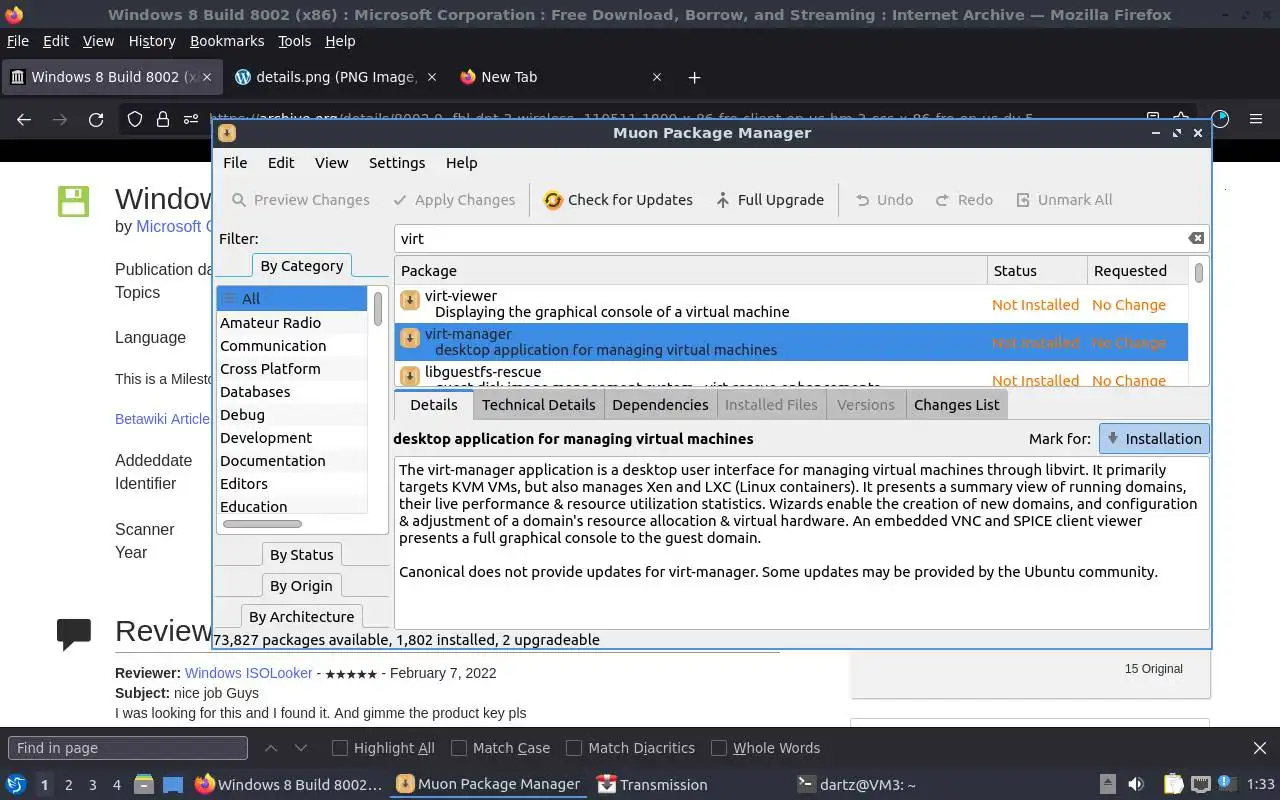The image size is (1280, 800).
Task: Click Firefox tracking protection shield icon
Action: [x=135, y=119]
